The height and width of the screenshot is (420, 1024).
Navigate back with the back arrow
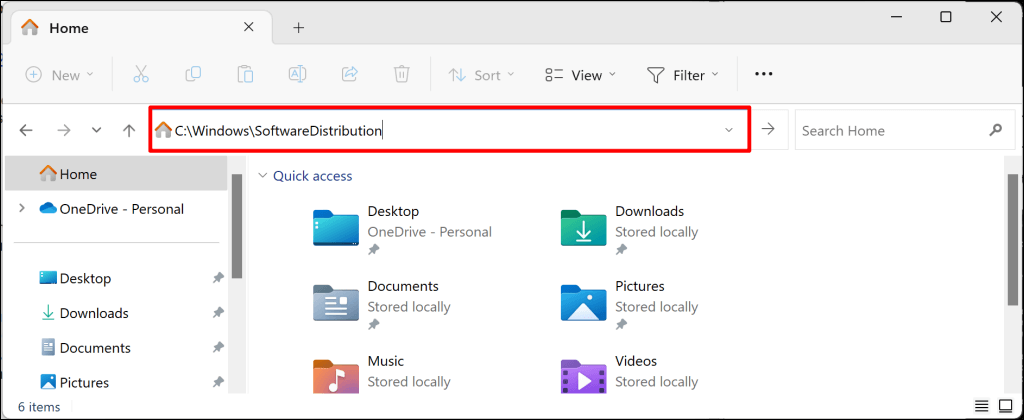(26, 130)
